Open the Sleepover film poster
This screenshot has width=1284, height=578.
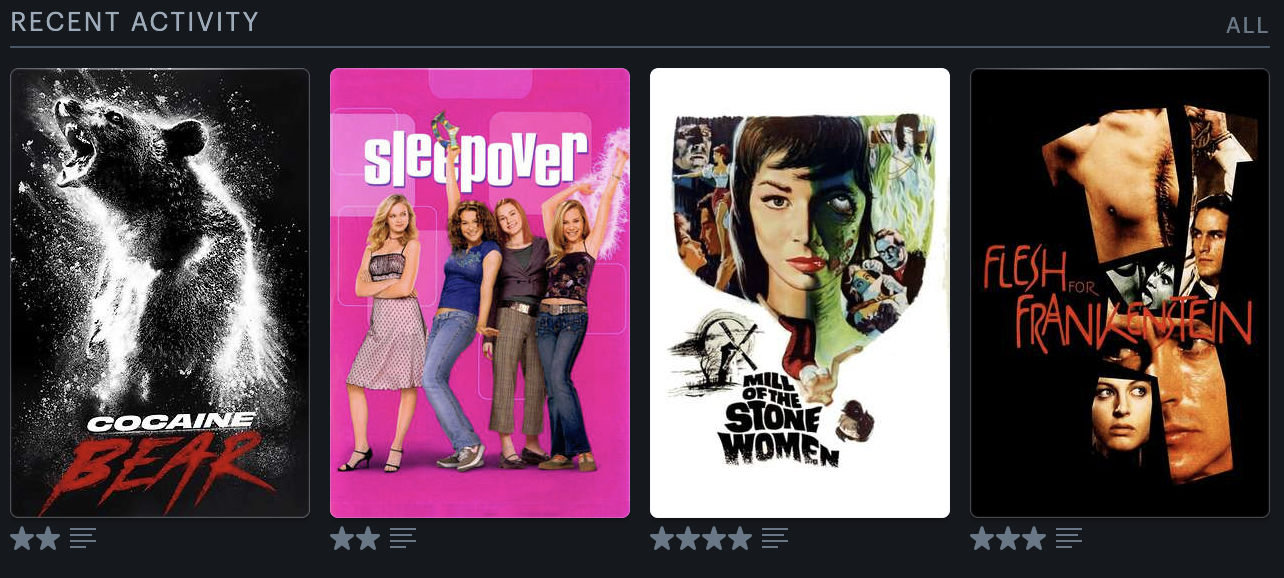480,293
